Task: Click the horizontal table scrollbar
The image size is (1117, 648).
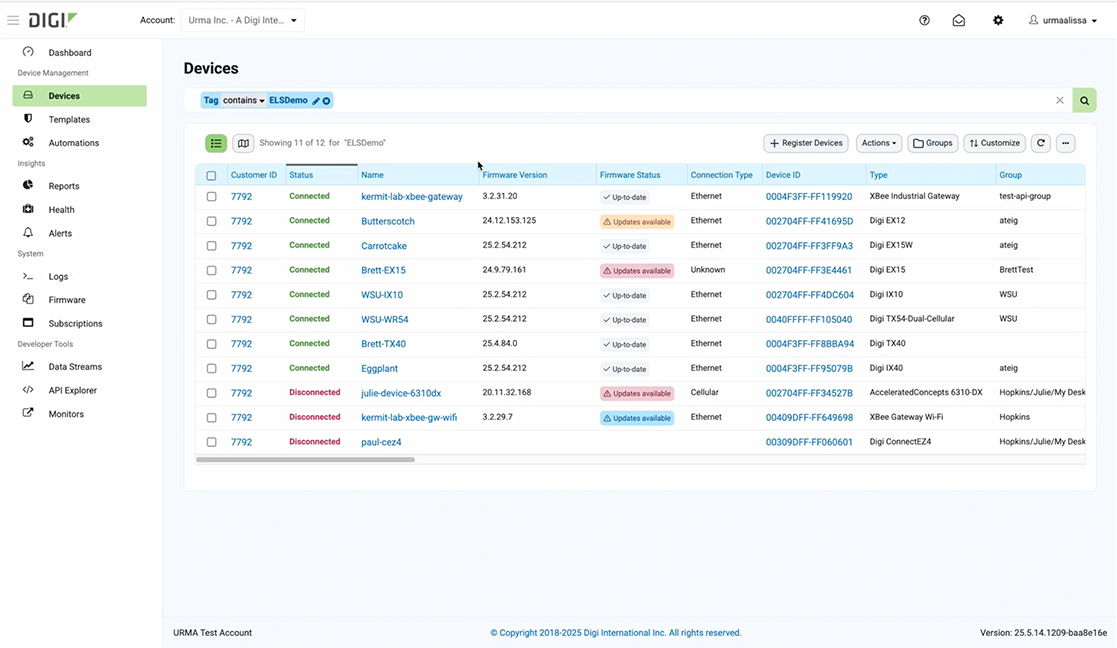Action: [305, 460]
